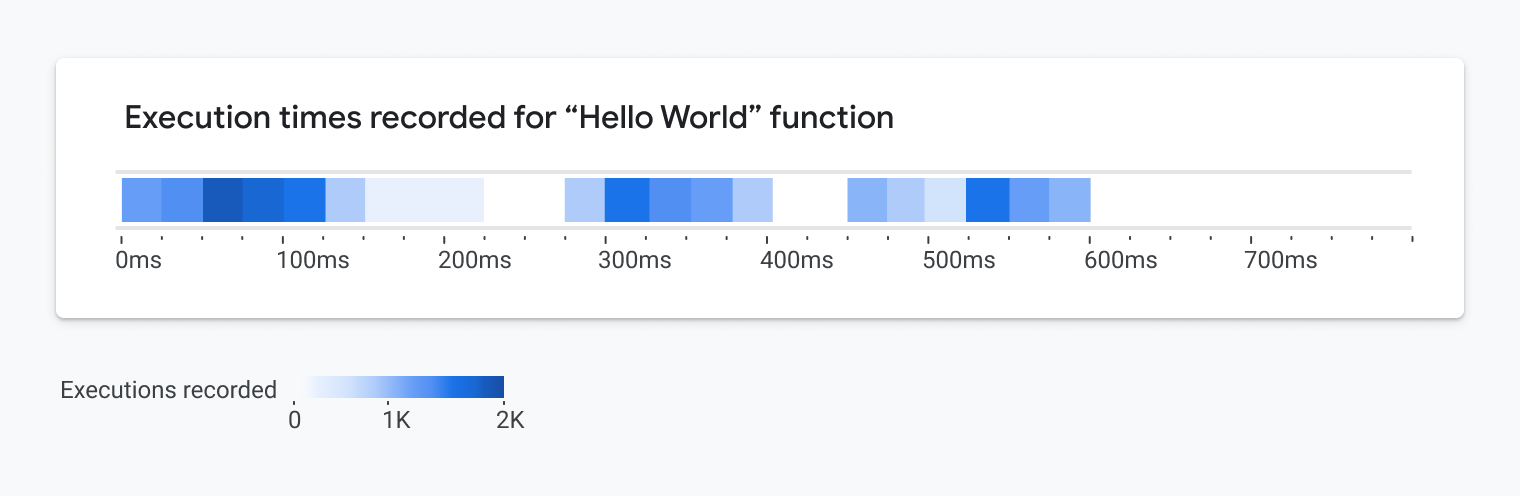Click the chart title mentioning "Hello World" function
This screenshot has height=496, width=1520.
point(508,118)
